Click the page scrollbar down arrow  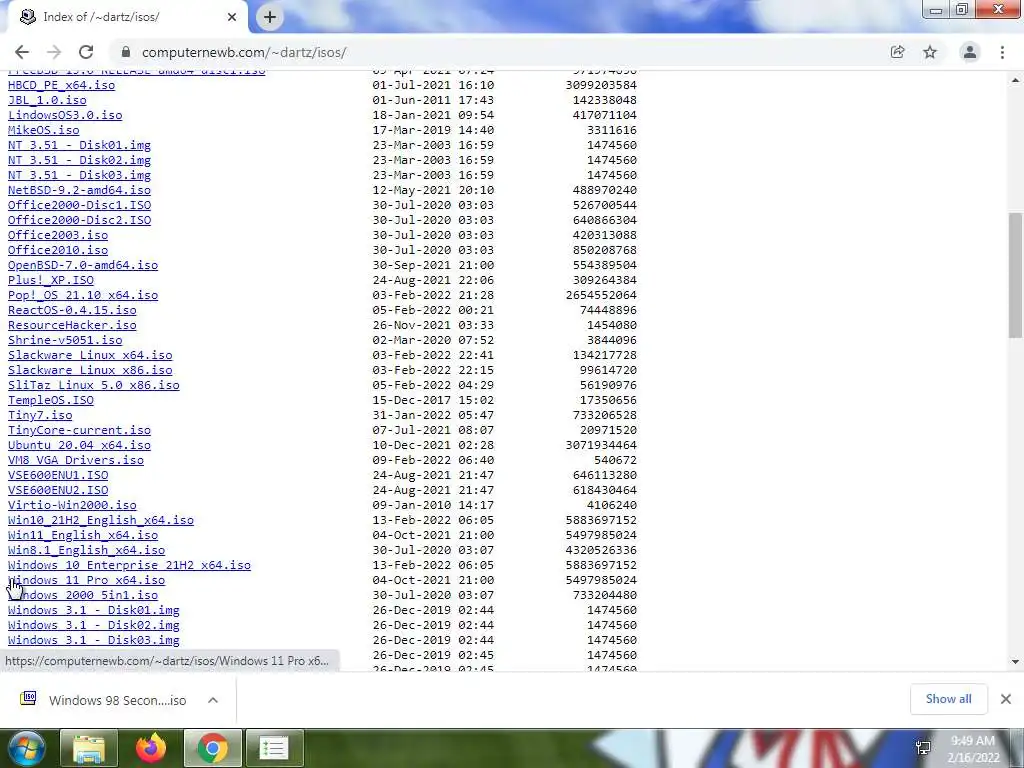click(1015, 662)
